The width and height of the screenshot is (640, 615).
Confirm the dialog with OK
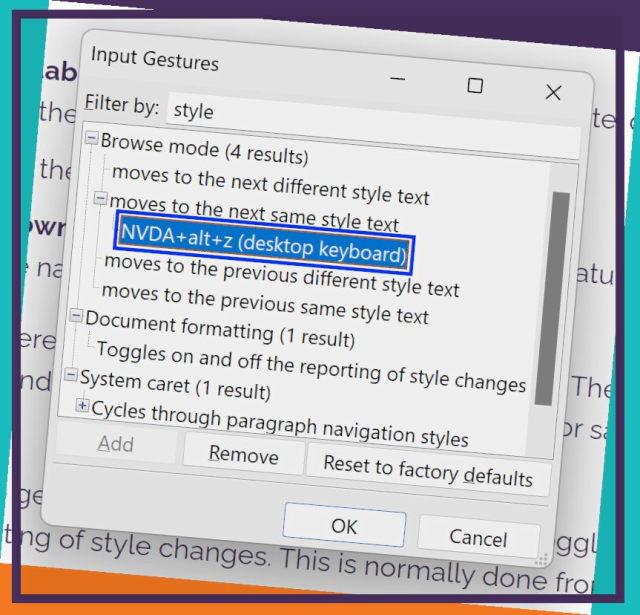click(x=344, y=525)
